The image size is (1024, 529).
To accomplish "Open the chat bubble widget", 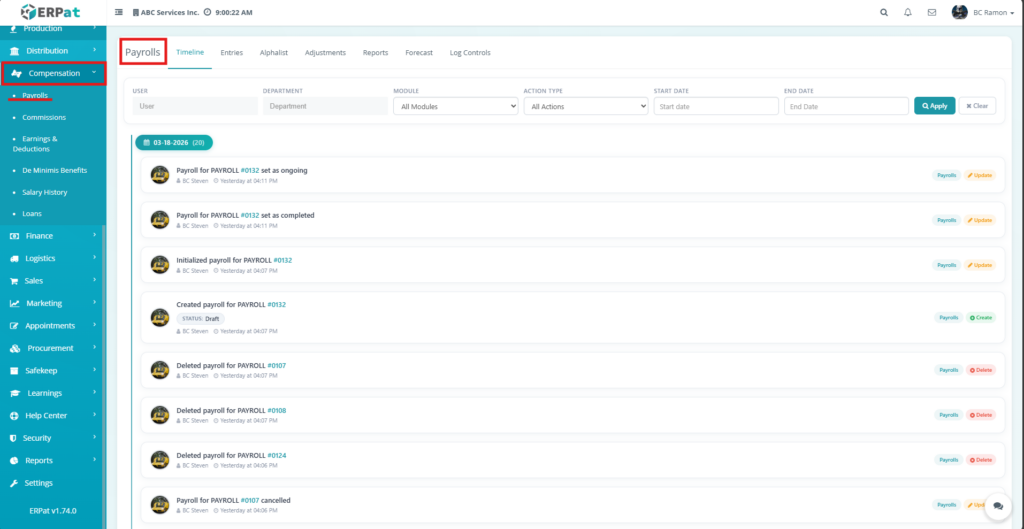I will (x=996, y=507).
